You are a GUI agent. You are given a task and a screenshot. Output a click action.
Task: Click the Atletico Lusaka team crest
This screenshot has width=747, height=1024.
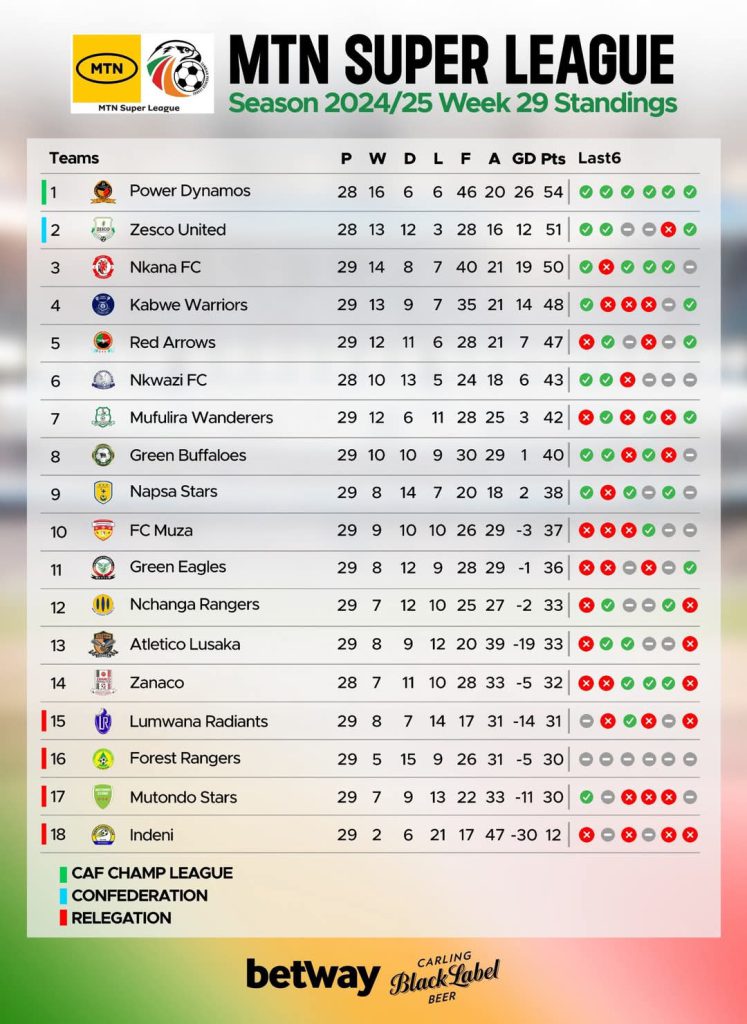click(103, 645)
